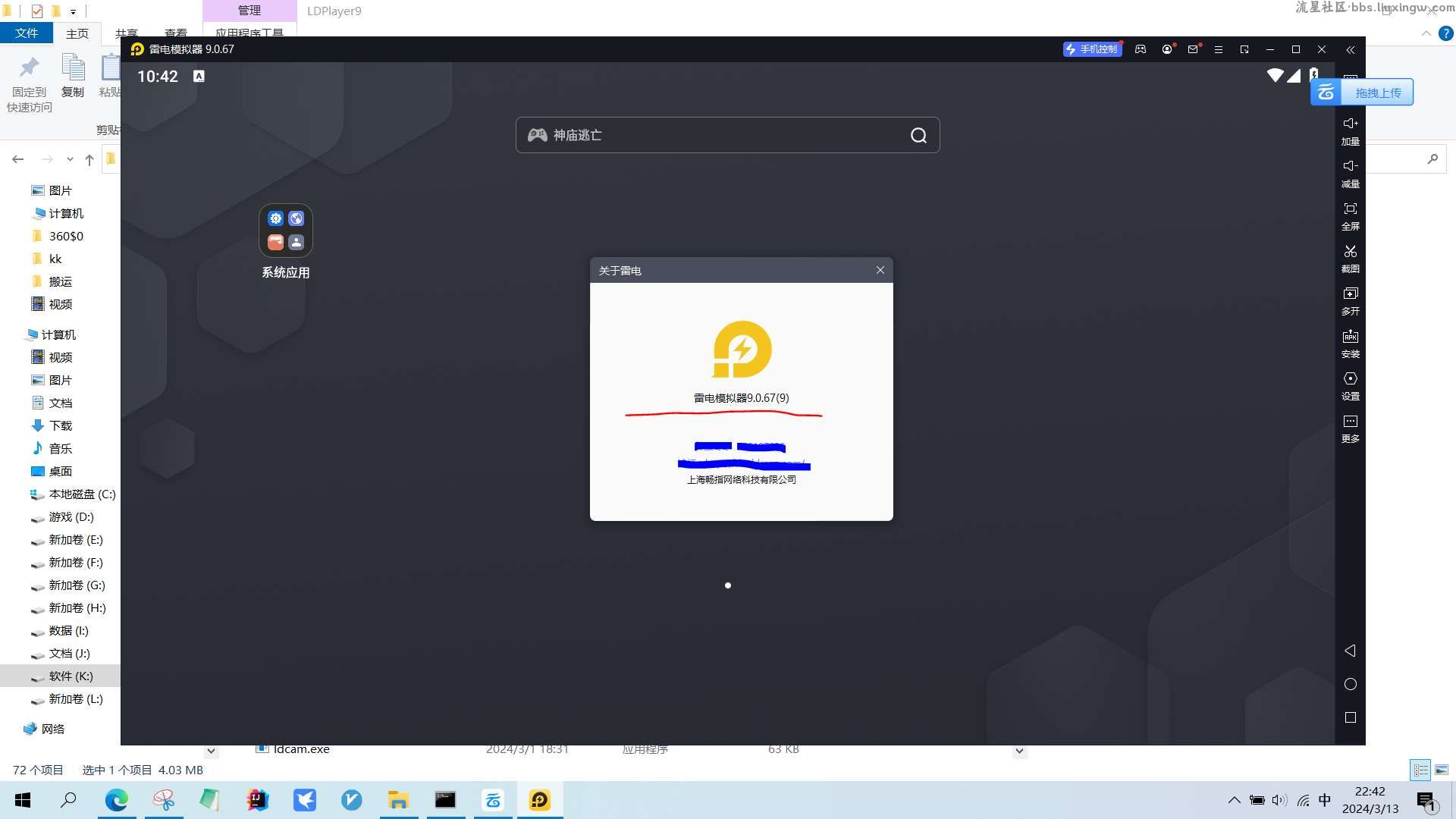
Task: Switch Explorer to large thumbnails view icon
Action: point(1442,770)
